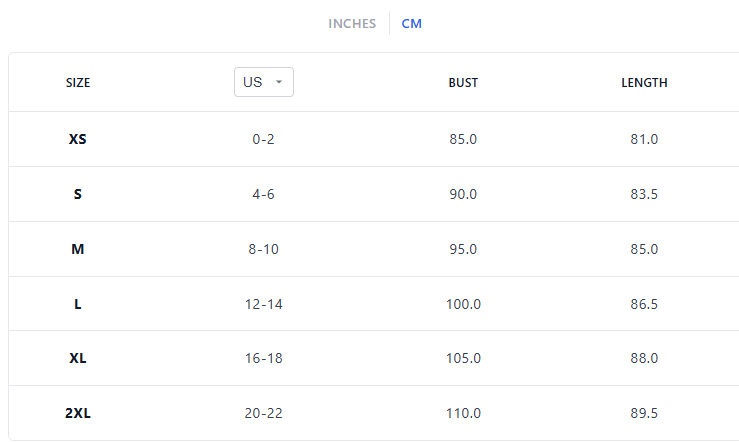Select the XS size row label
Viewport: 739px width, 442px height.
point(78,139)
